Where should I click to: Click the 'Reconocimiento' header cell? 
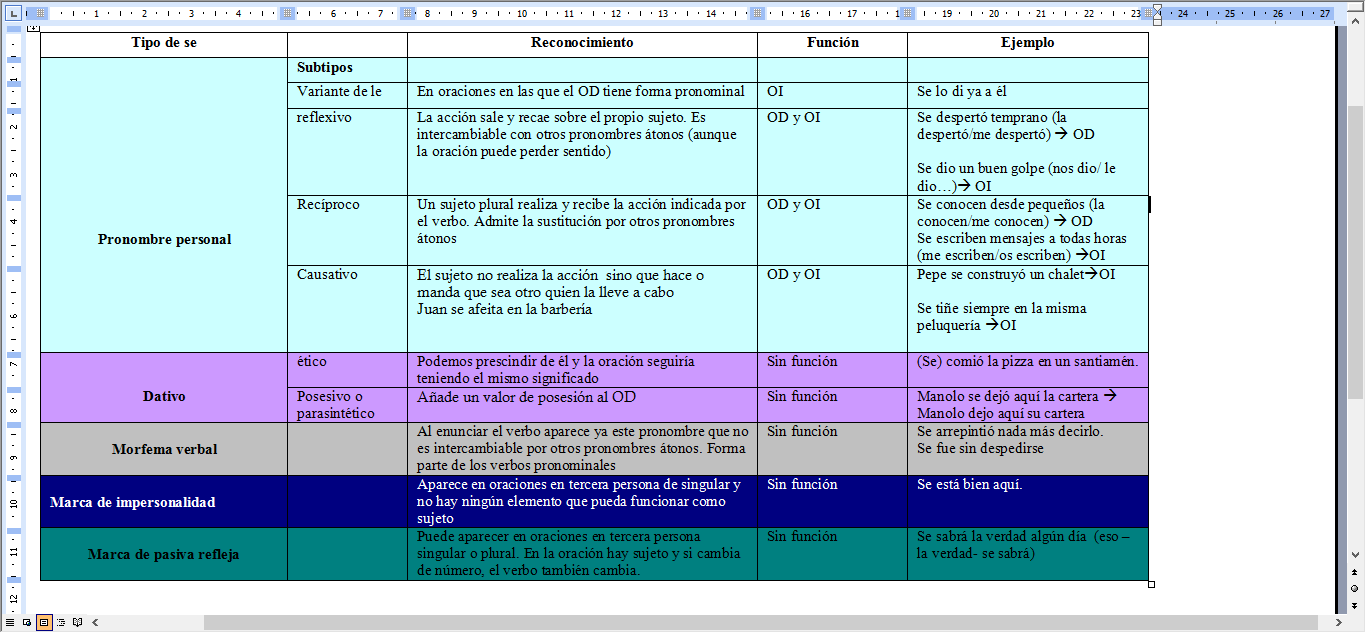(582, 44)
